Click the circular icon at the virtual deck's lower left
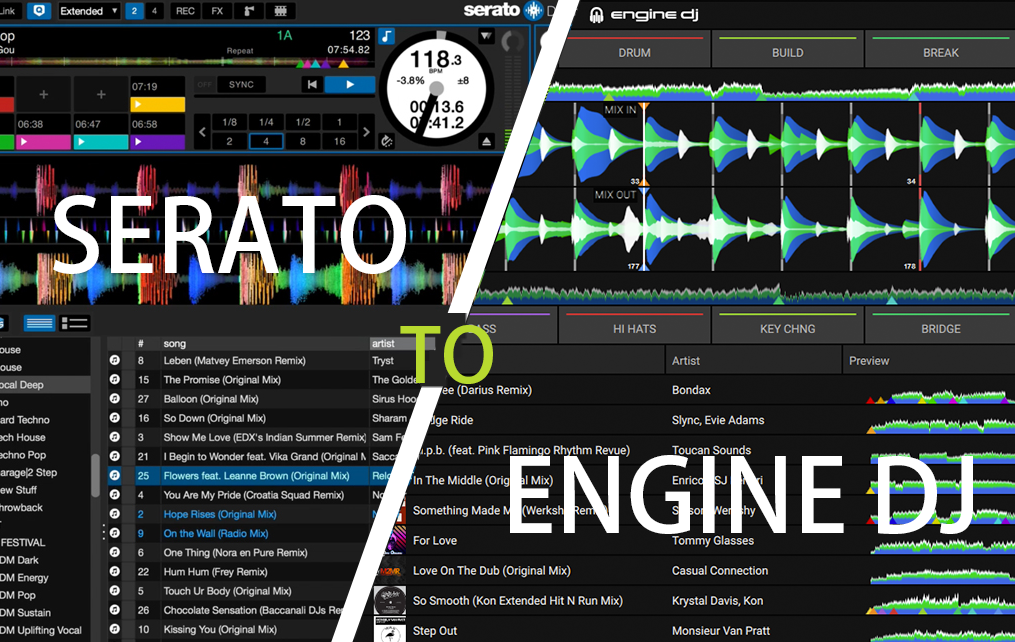 pyautogui.click(x=387, y=141)
